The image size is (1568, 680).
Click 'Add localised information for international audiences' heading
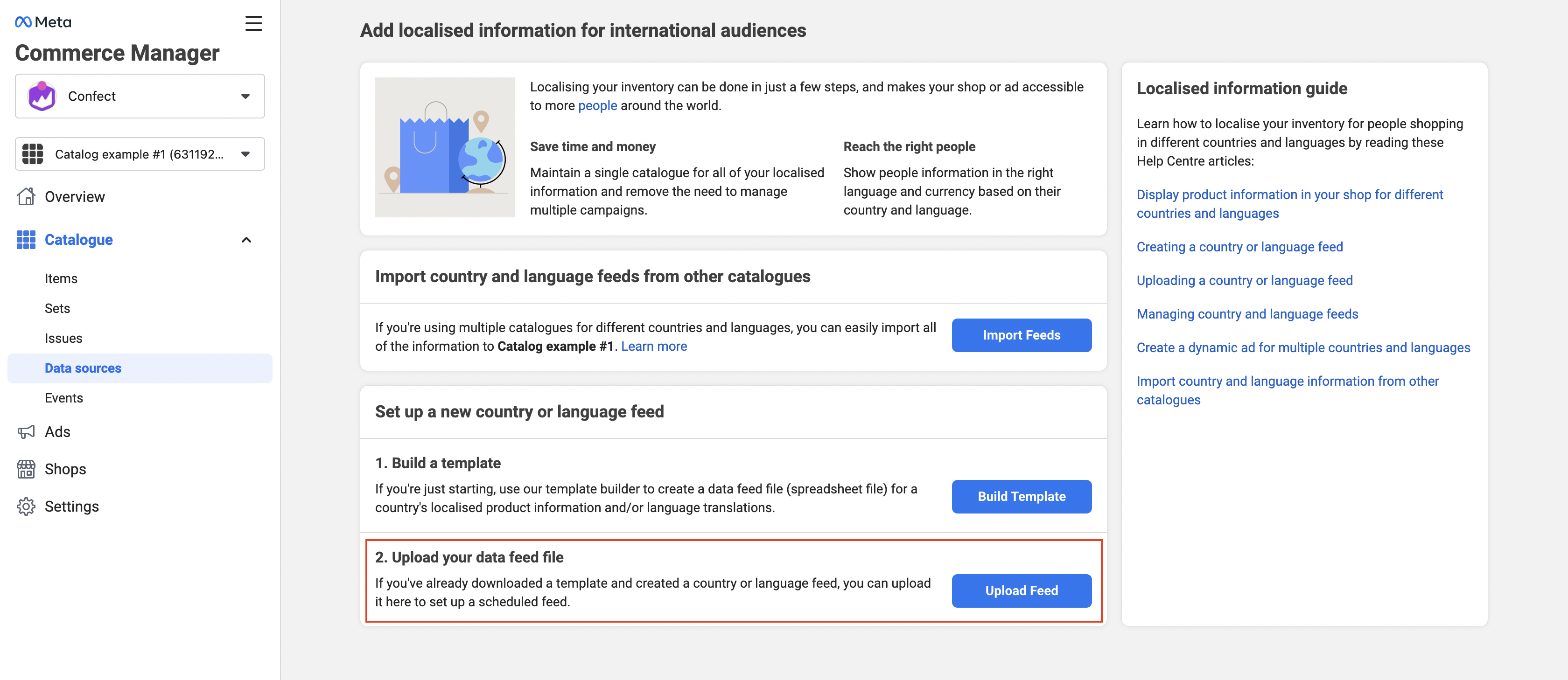pos(582,30)
